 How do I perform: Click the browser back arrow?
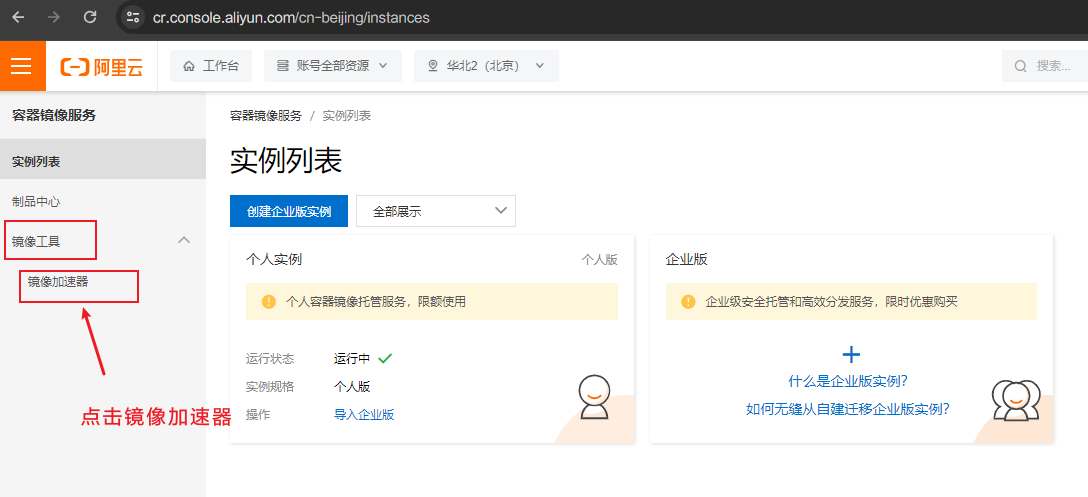[x=18, y=17]
